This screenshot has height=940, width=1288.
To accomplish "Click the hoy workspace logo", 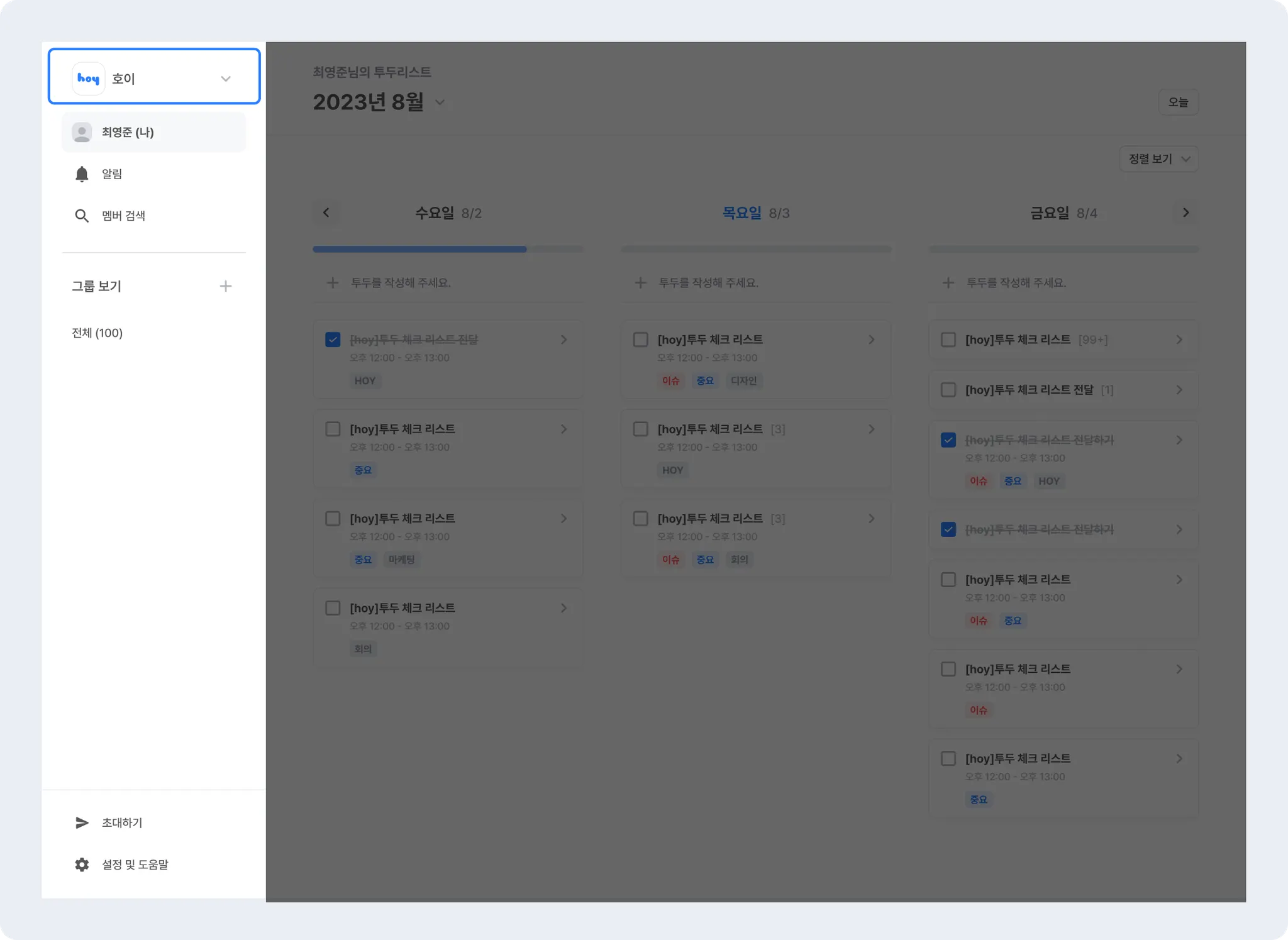I will (x=88, y=79).
